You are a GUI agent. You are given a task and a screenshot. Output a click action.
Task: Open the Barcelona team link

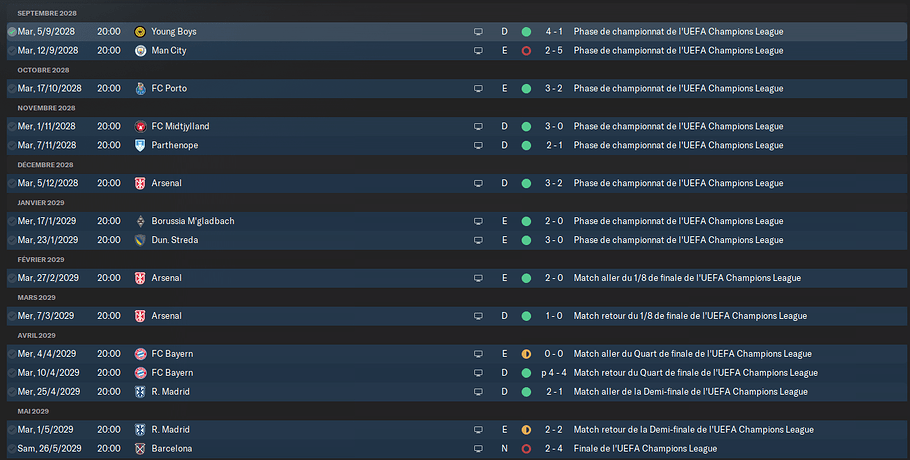[172, 449]
